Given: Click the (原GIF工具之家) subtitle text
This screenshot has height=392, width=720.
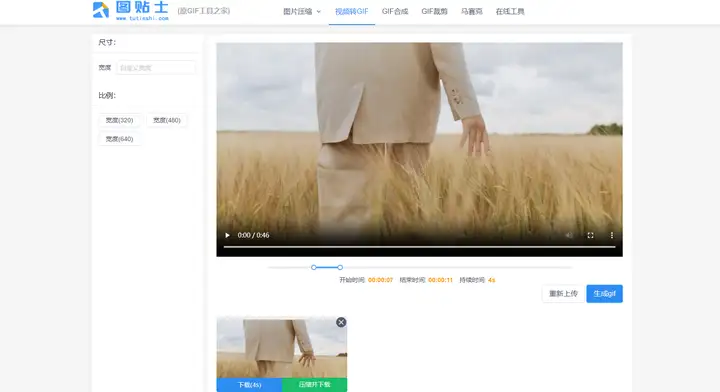Looking at the screenshot, I should click(203, 11).
